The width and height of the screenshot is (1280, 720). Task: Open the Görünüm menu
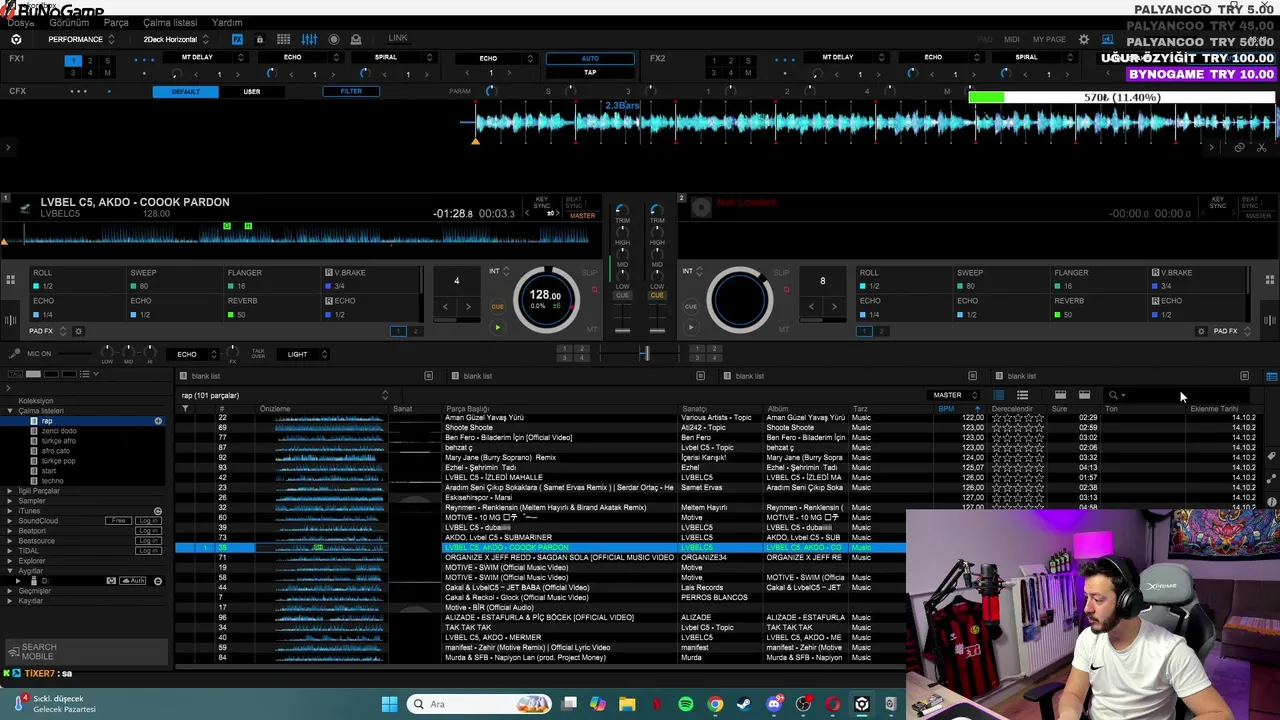[69, 23]
